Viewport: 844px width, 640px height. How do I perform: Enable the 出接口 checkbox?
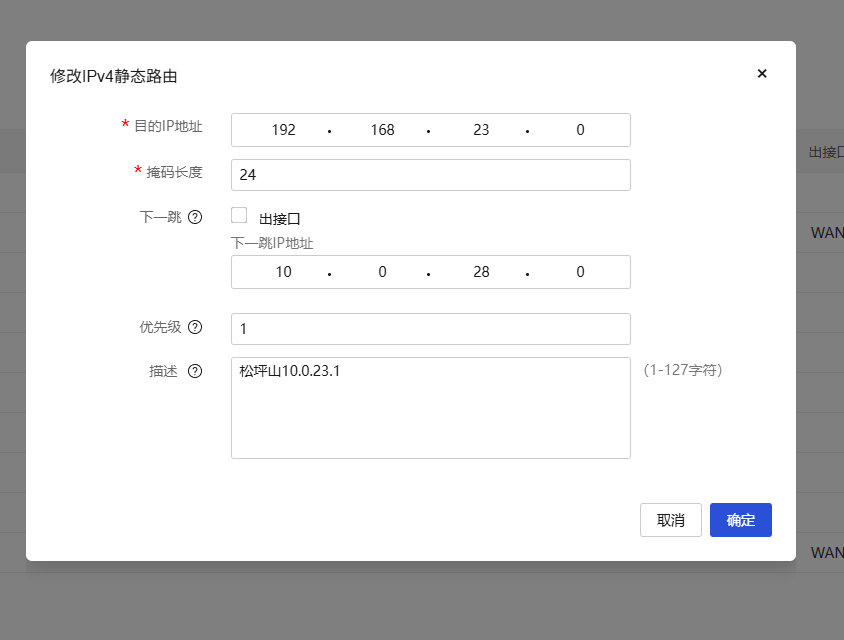click(239, 215)
